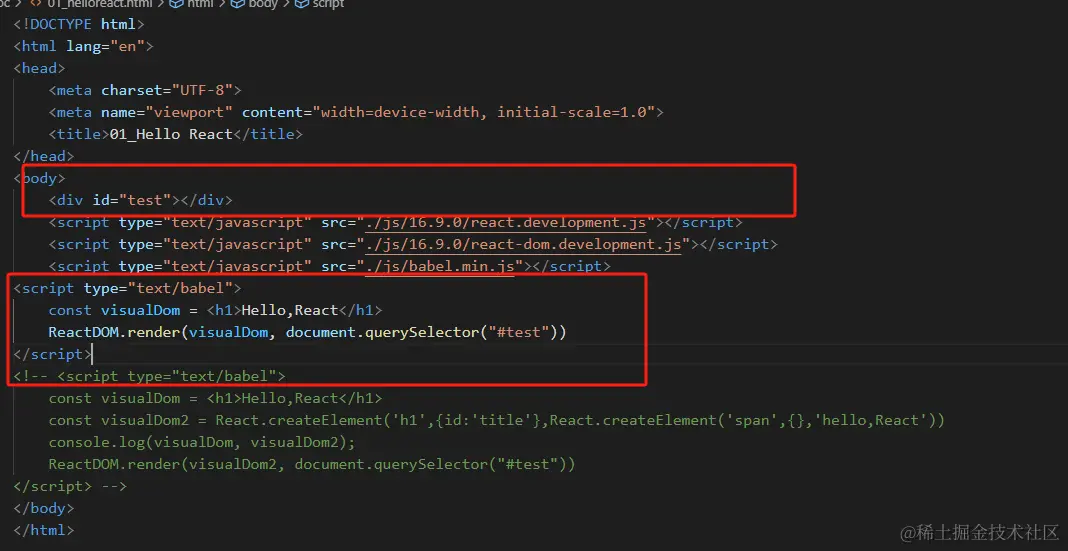Click the title text 01_Hello React
This screenshot has height=551, width=1068.
pos(171,134)
